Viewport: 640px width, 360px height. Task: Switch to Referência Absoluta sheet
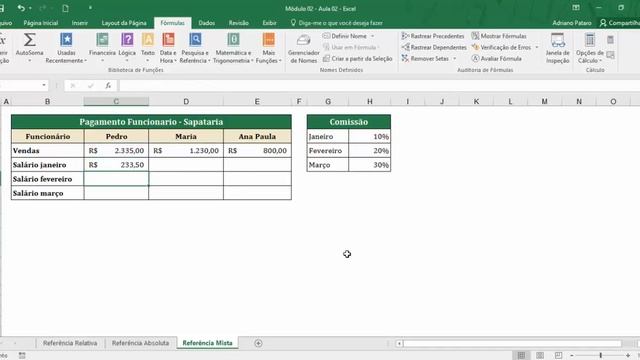[x=140, y=343]
